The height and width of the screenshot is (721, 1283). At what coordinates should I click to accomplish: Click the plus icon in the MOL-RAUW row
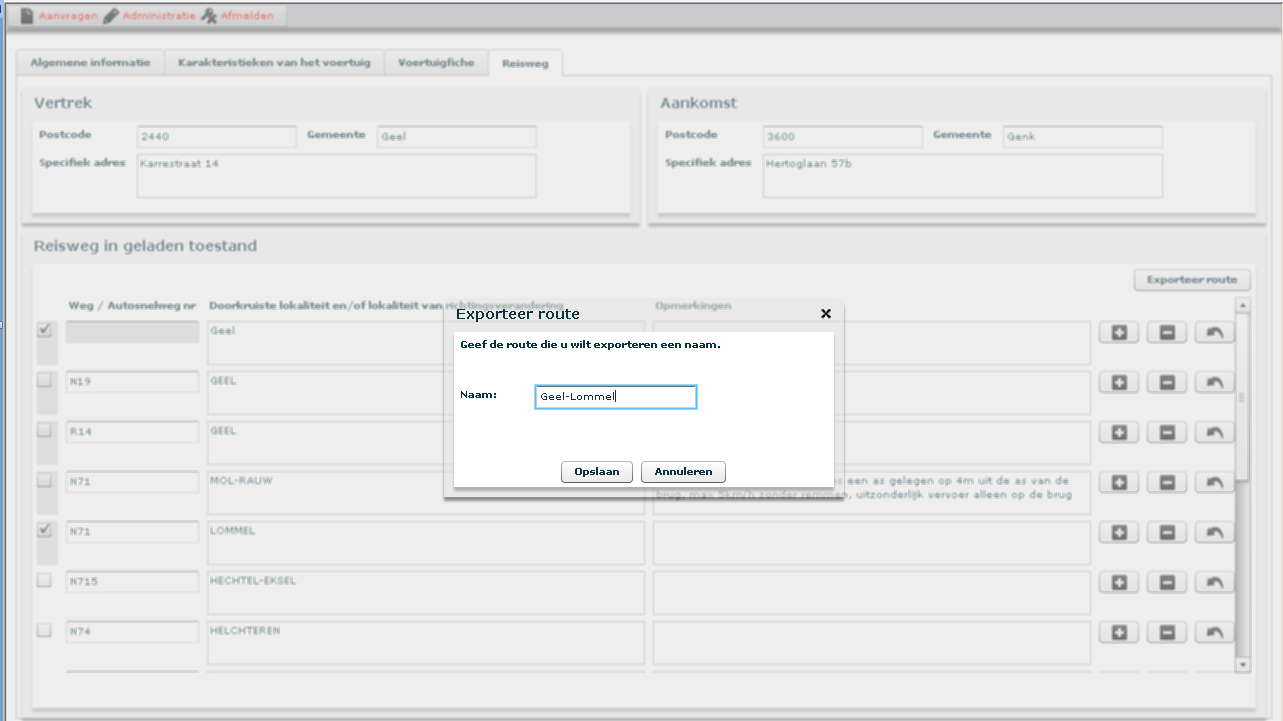(x=1119, y=482)
